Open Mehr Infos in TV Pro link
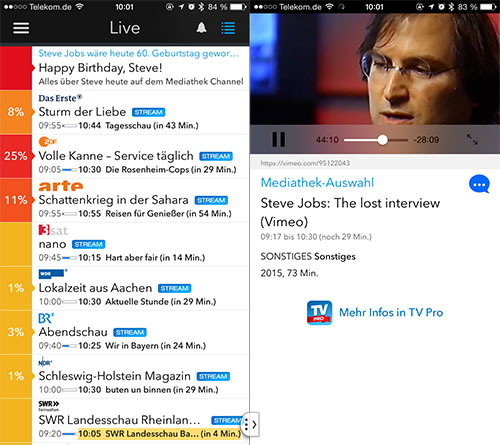Image resolution: width=500 pixels, height=445 pixels. tap(391, 312)
